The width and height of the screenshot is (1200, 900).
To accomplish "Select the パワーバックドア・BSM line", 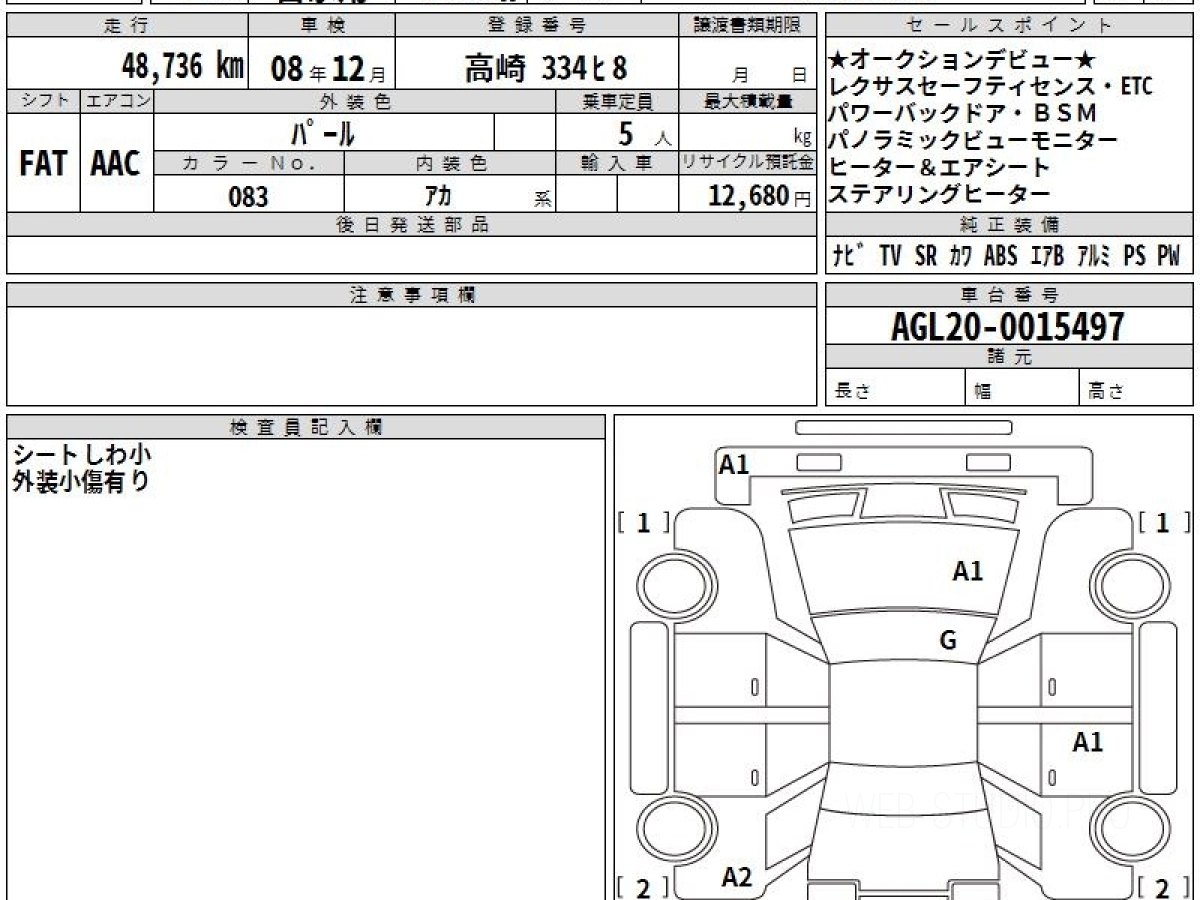I will (963, 113).
